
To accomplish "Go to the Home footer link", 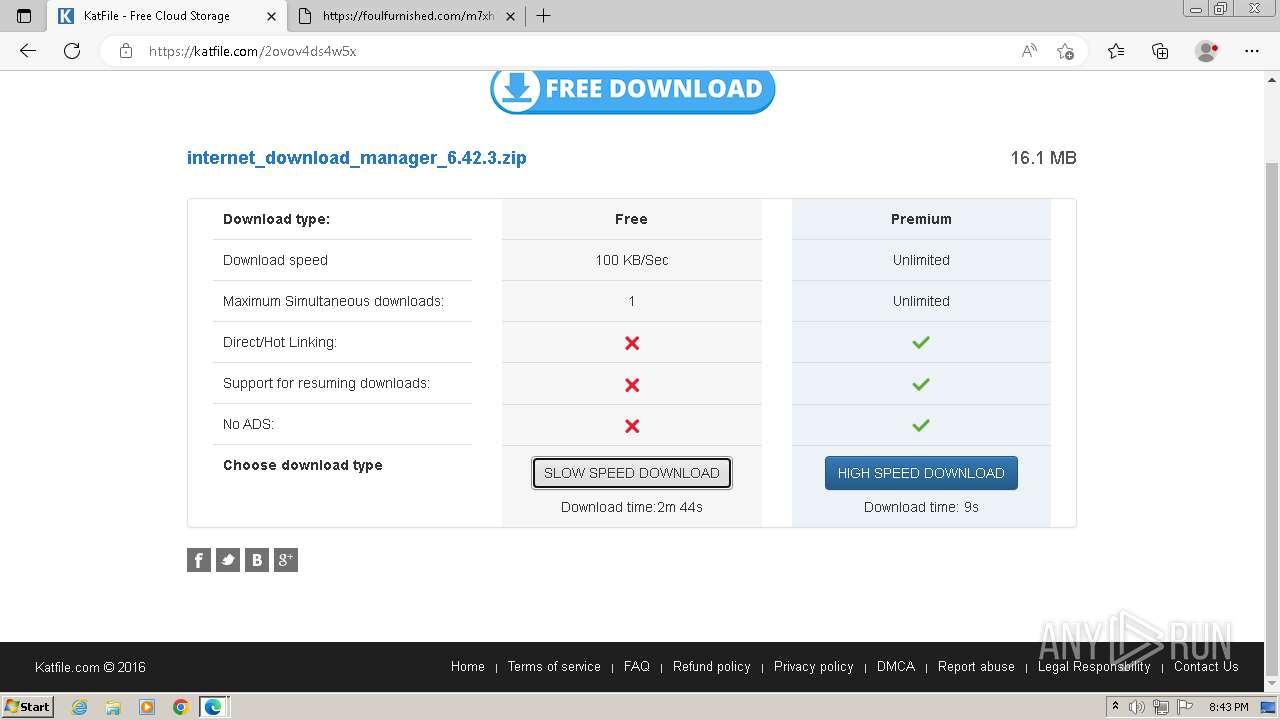I will click(468, 666).
